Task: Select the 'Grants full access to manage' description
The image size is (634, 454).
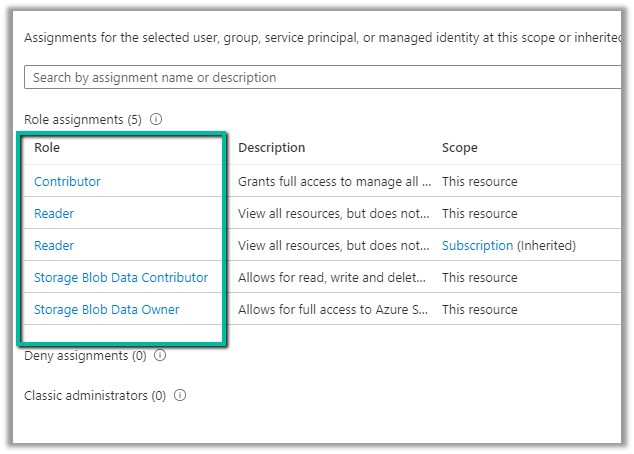Action: click(x=334, y=181)
